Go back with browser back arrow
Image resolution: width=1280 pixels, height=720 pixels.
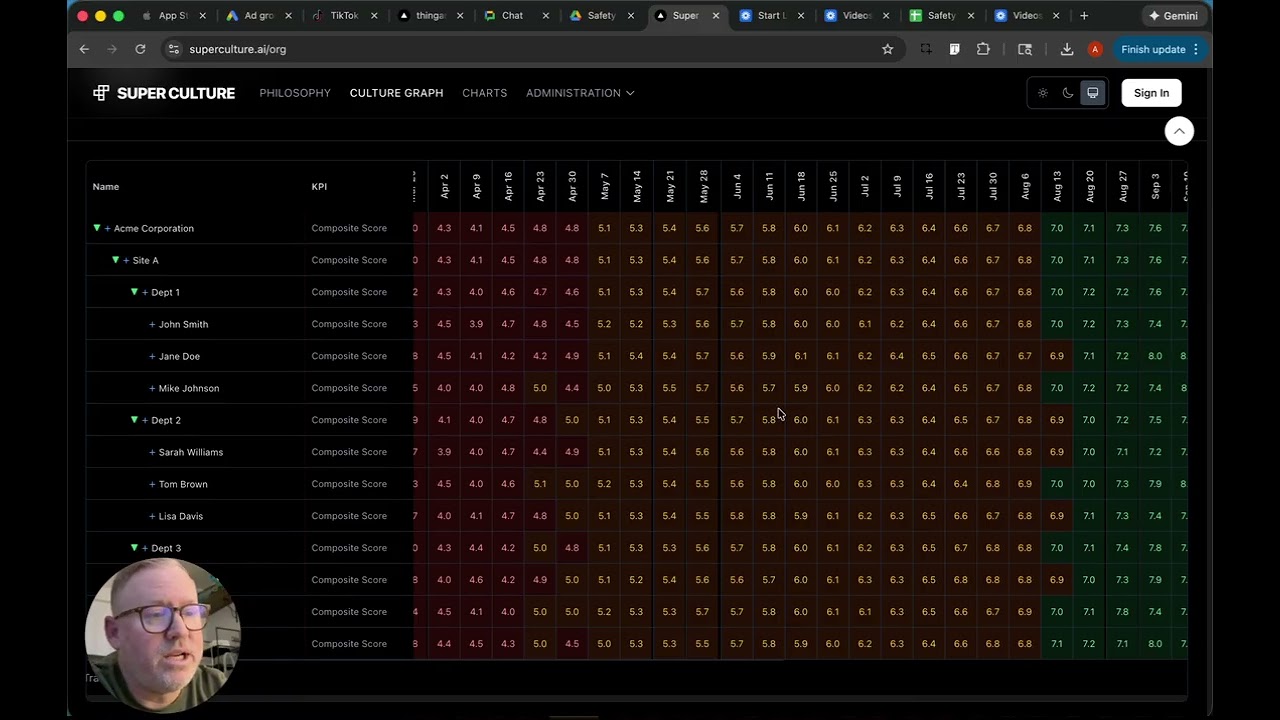click(84, 49)
